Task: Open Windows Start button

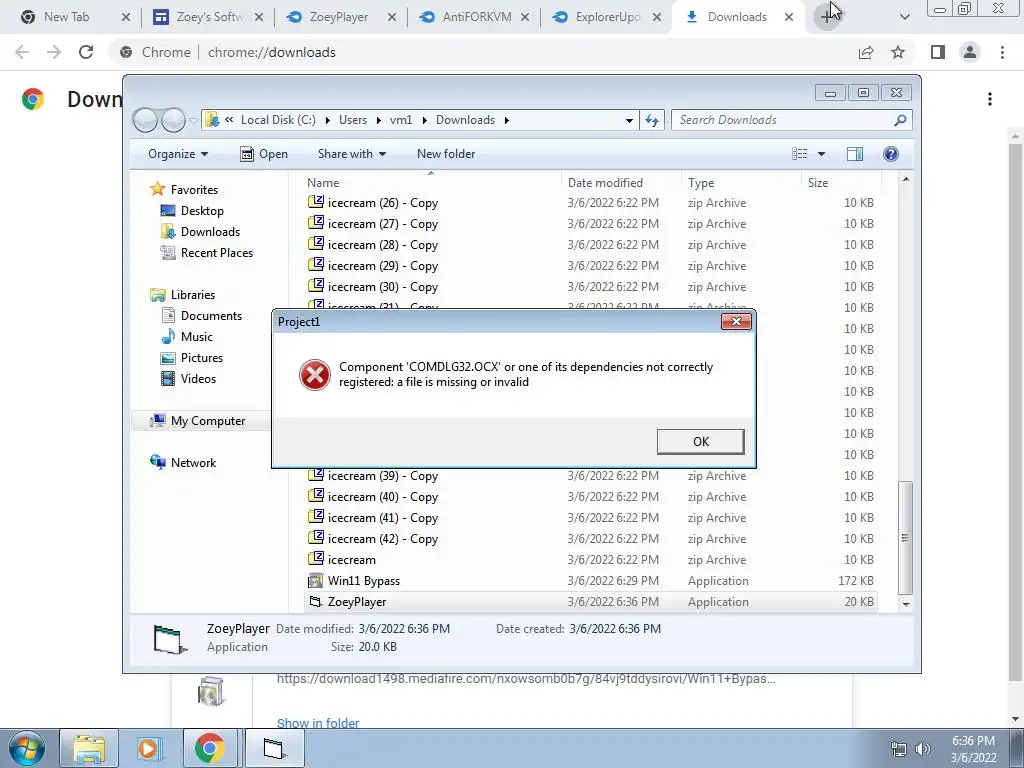Action: [x=26, y=748]
